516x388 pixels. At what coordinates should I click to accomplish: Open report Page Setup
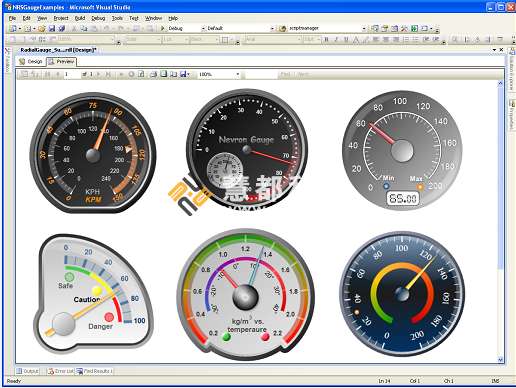click(x=173, y=74)
